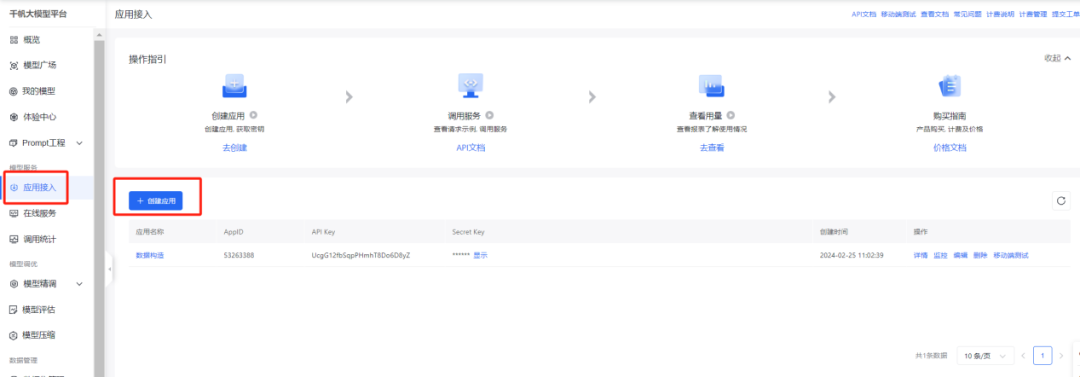Click the sidebar vertical scrollbar
This screenshot has width=1080, height=377.
[x=99, y=207]
